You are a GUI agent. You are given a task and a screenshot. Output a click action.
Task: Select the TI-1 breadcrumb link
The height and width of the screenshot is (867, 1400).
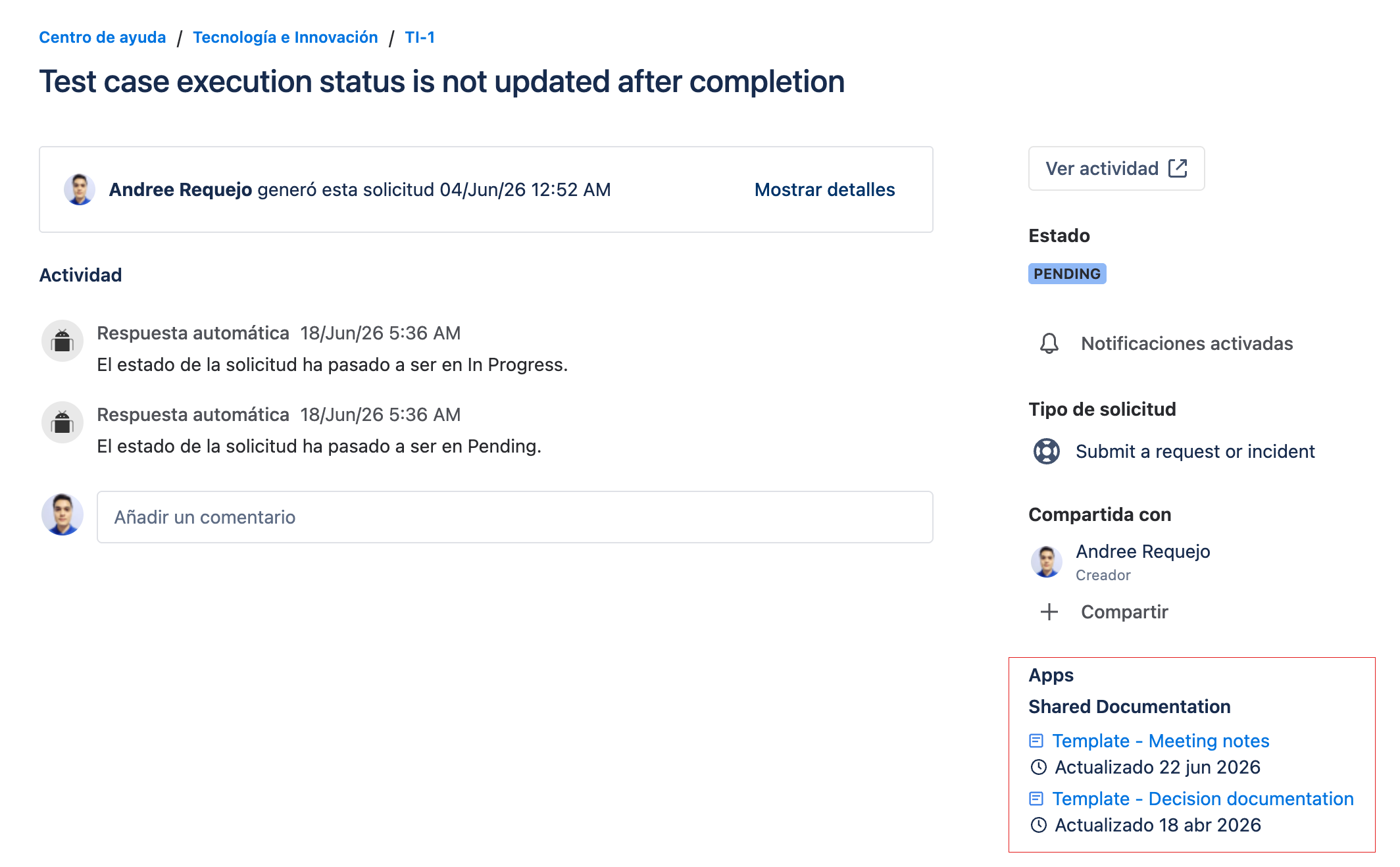[x=420, y=37]
